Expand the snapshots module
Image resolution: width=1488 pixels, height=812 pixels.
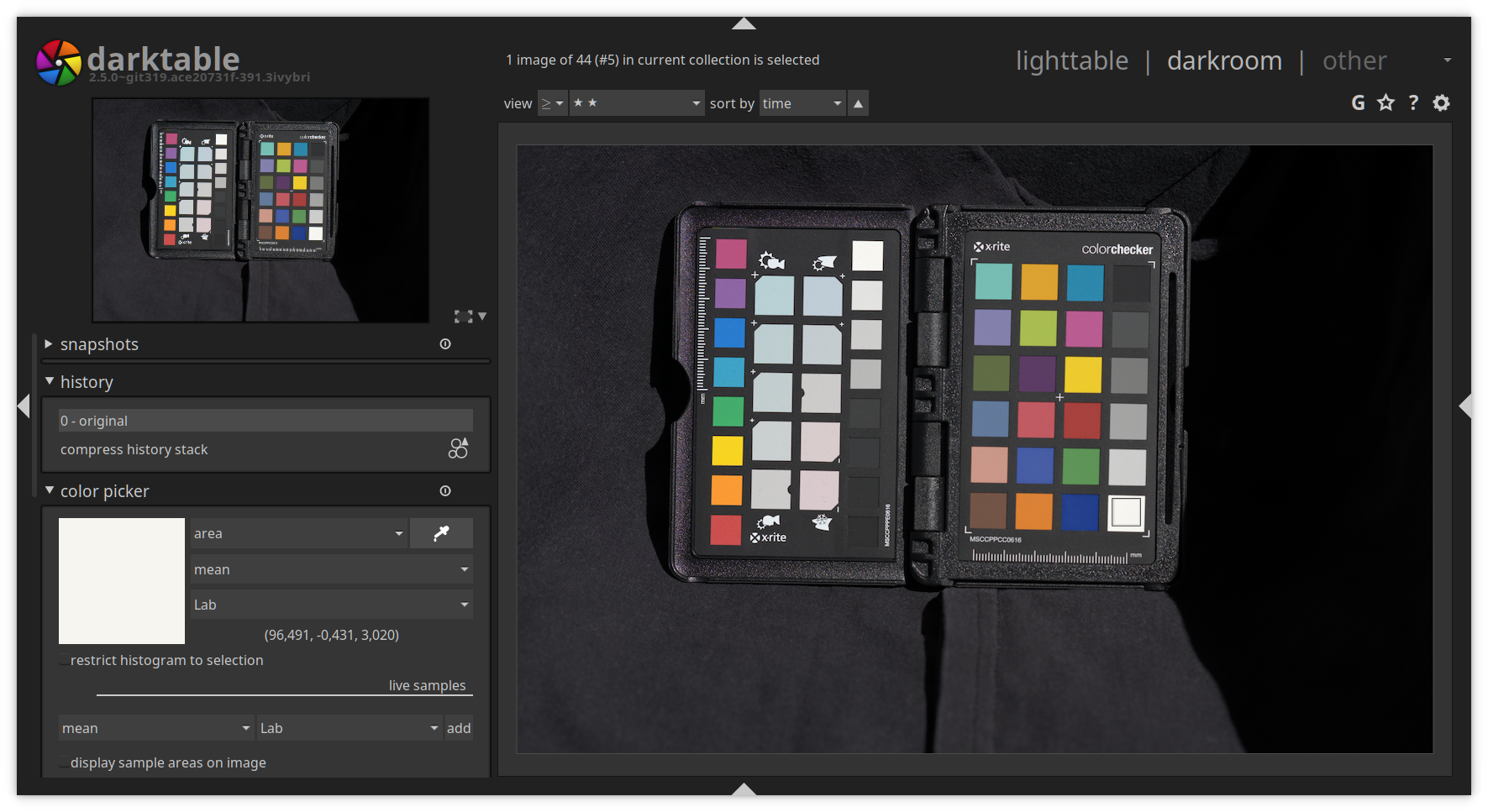[49, 344]
